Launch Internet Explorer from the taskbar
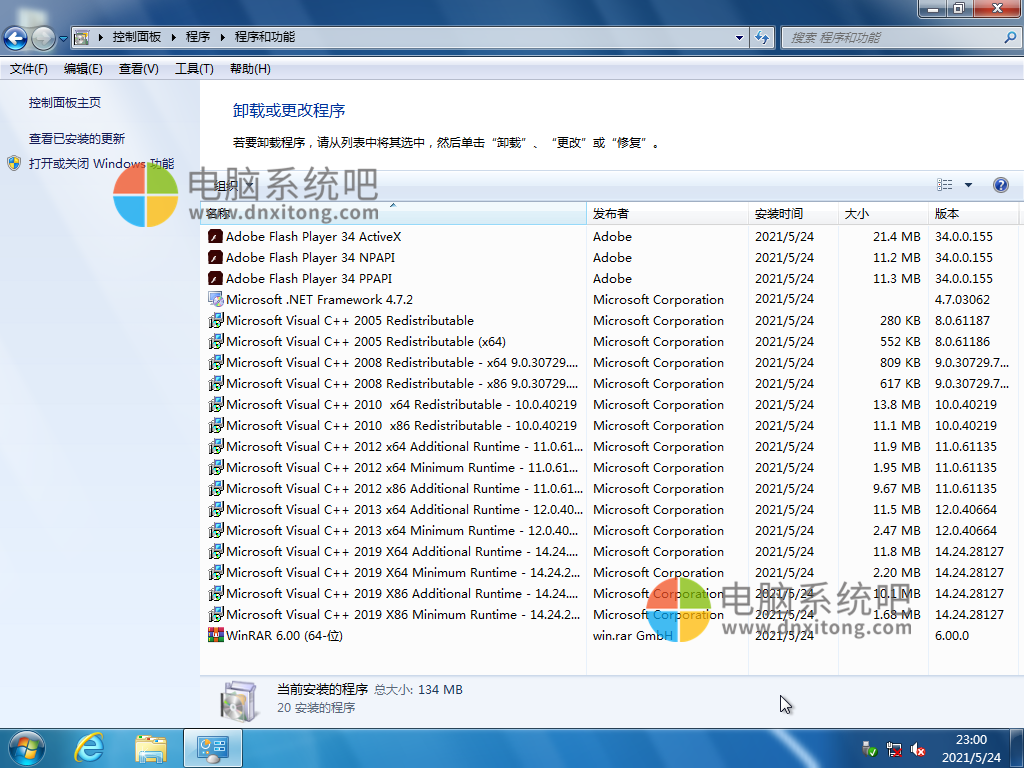The height and width of the screenshot is (768, 1024). (x=89, y=747)
